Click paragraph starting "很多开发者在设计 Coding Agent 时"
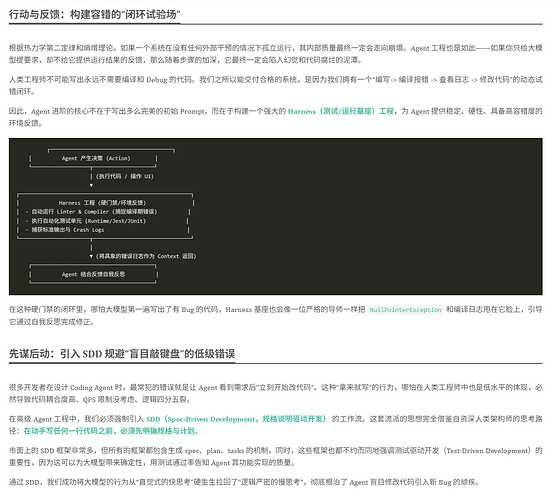 [x=276, y=393]
